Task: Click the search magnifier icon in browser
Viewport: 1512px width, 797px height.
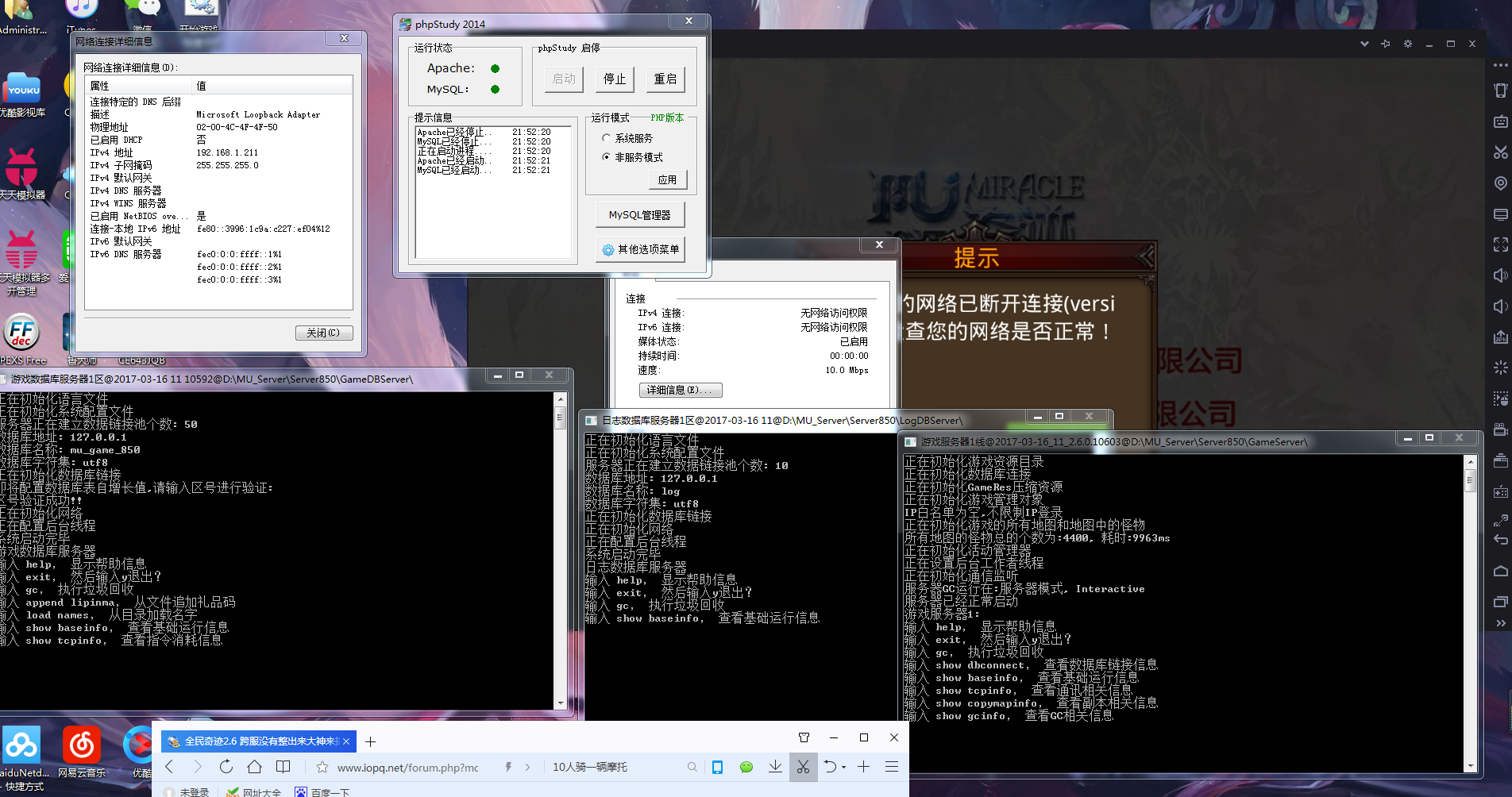Action: 692,767
